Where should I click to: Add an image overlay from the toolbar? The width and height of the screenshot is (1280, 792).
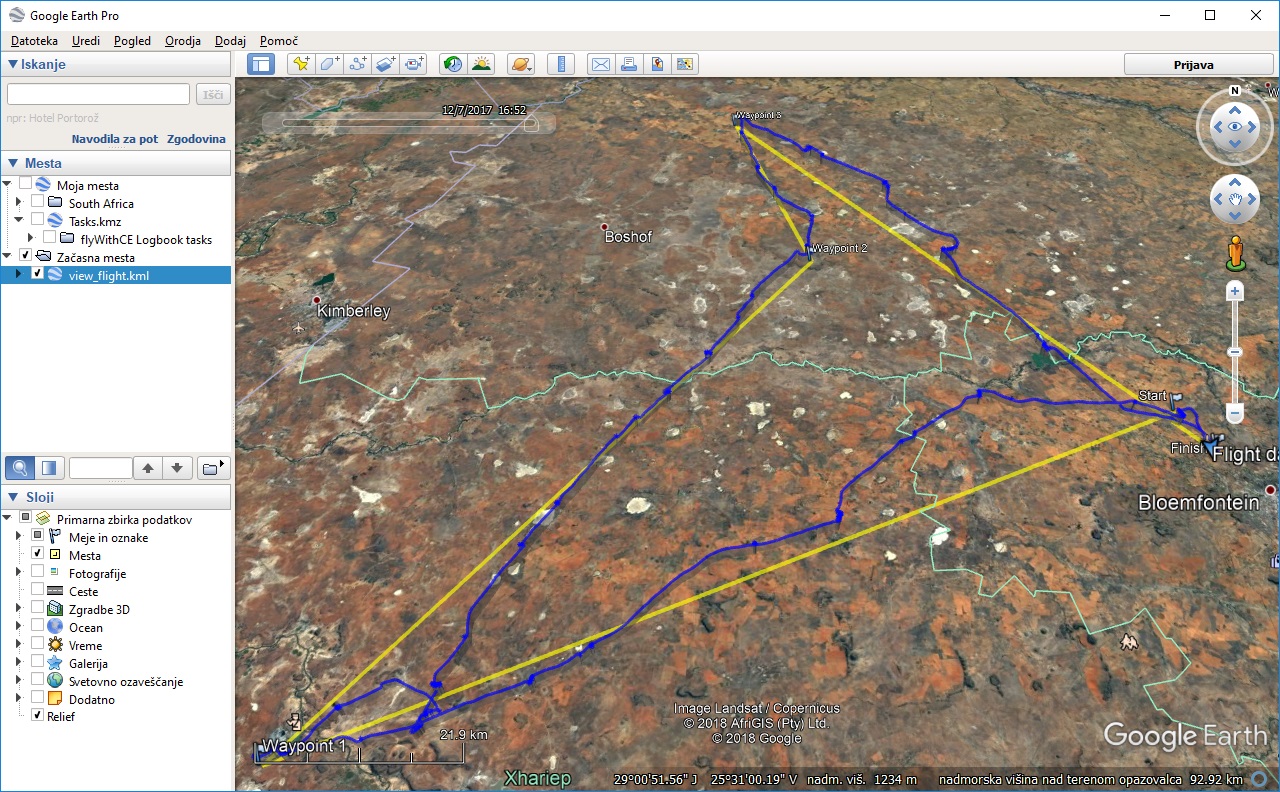click(385, 64)
